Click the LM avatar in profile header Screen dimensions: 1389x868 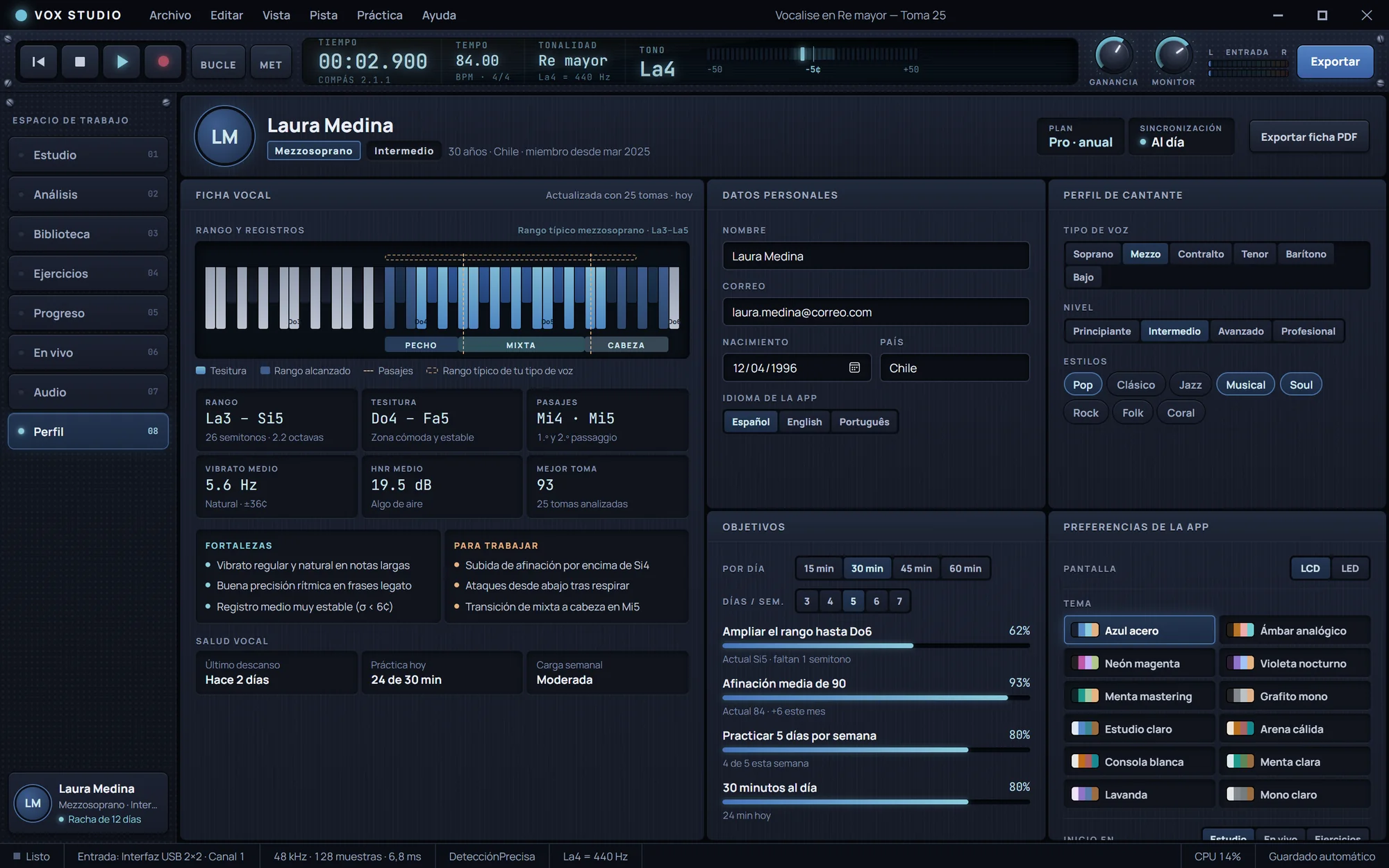(x=224, y=136)
